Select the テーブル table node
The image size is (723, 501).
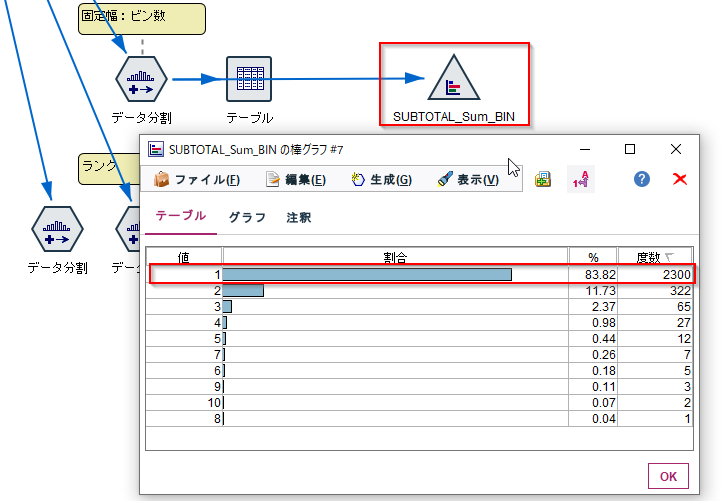(x=249, y=79)
